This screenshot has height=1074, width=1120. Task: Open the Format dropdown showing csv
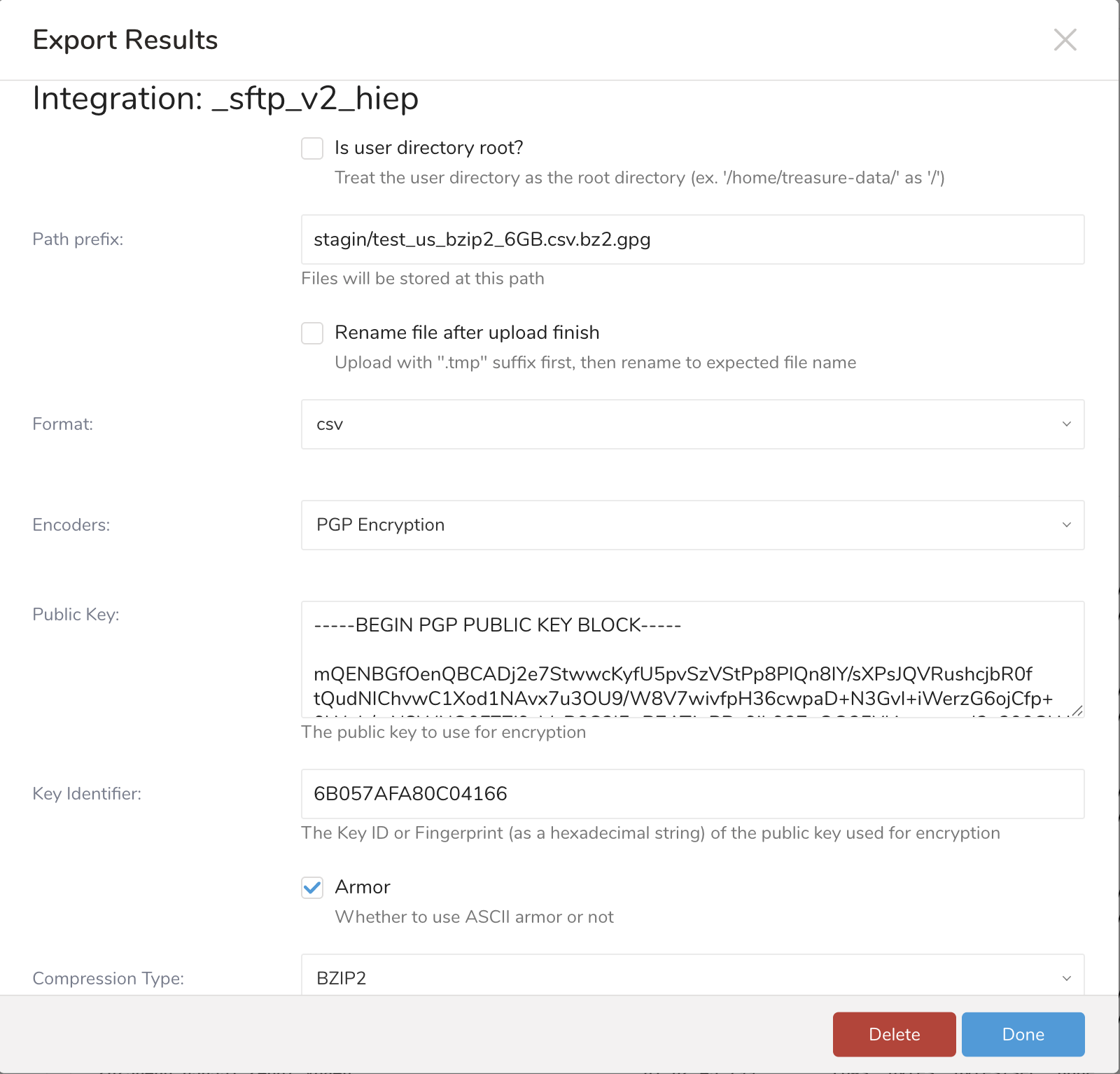coord(692,424)
